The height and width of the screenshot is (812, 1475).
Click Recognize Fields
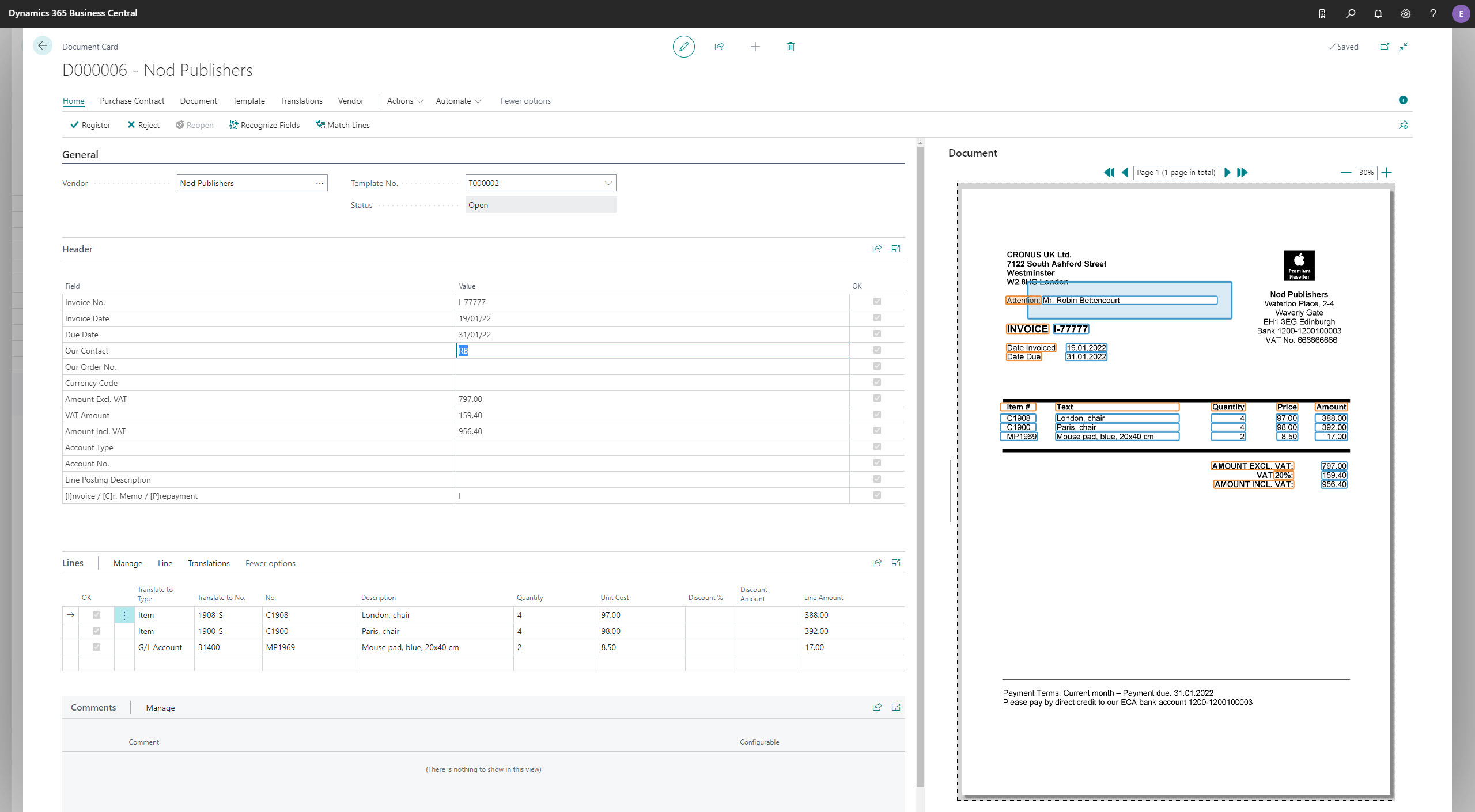point(264,125)
